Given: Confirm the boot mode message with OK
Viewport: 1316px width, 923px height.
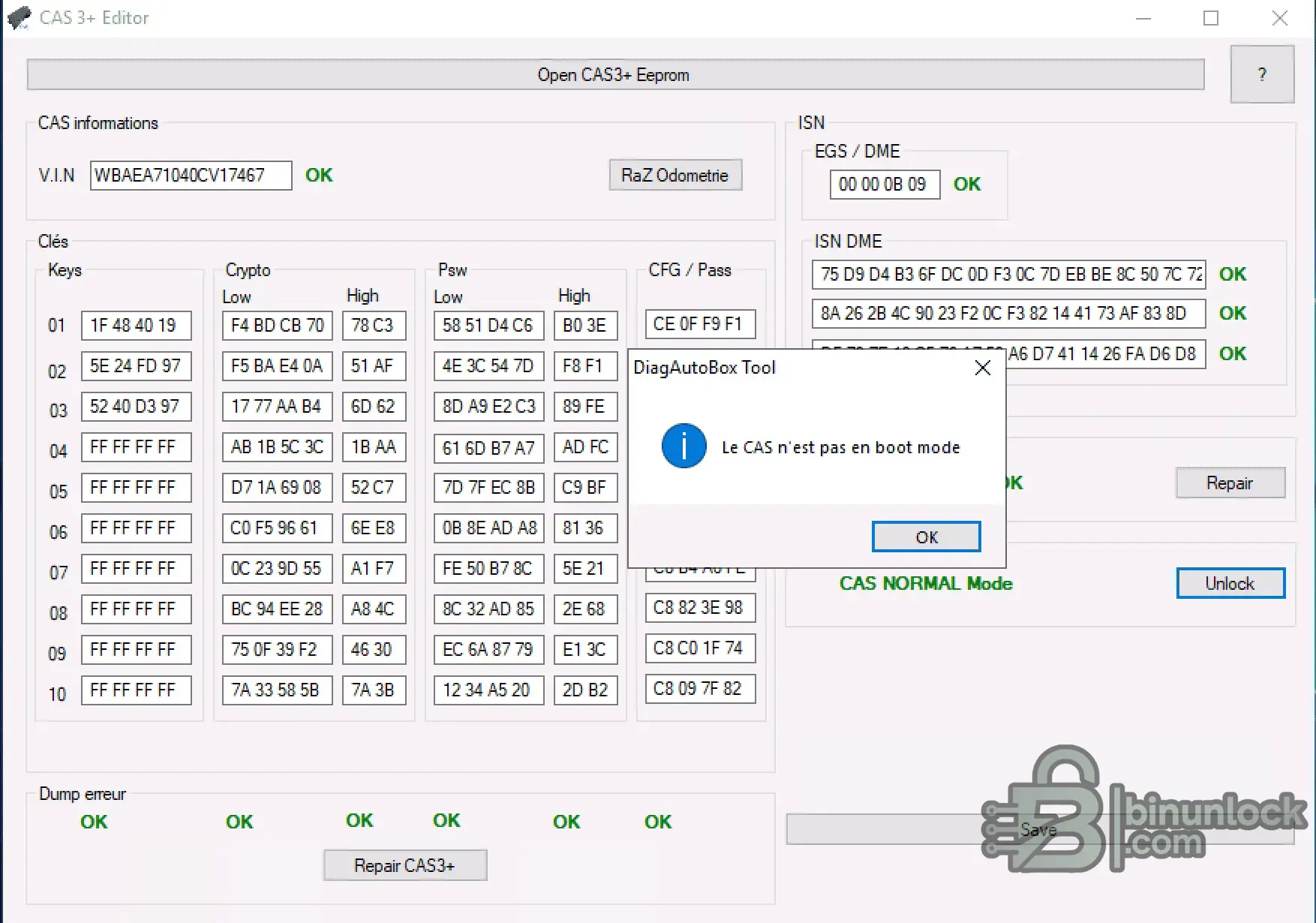Looking at the screenshot, I should point(926,537).
